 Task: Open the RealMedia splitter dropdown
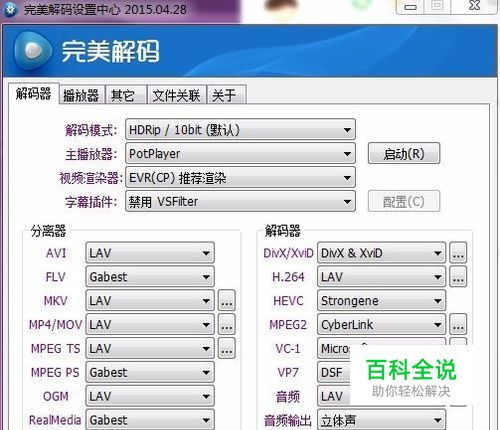pyautogui.click(x=150, y=420)
